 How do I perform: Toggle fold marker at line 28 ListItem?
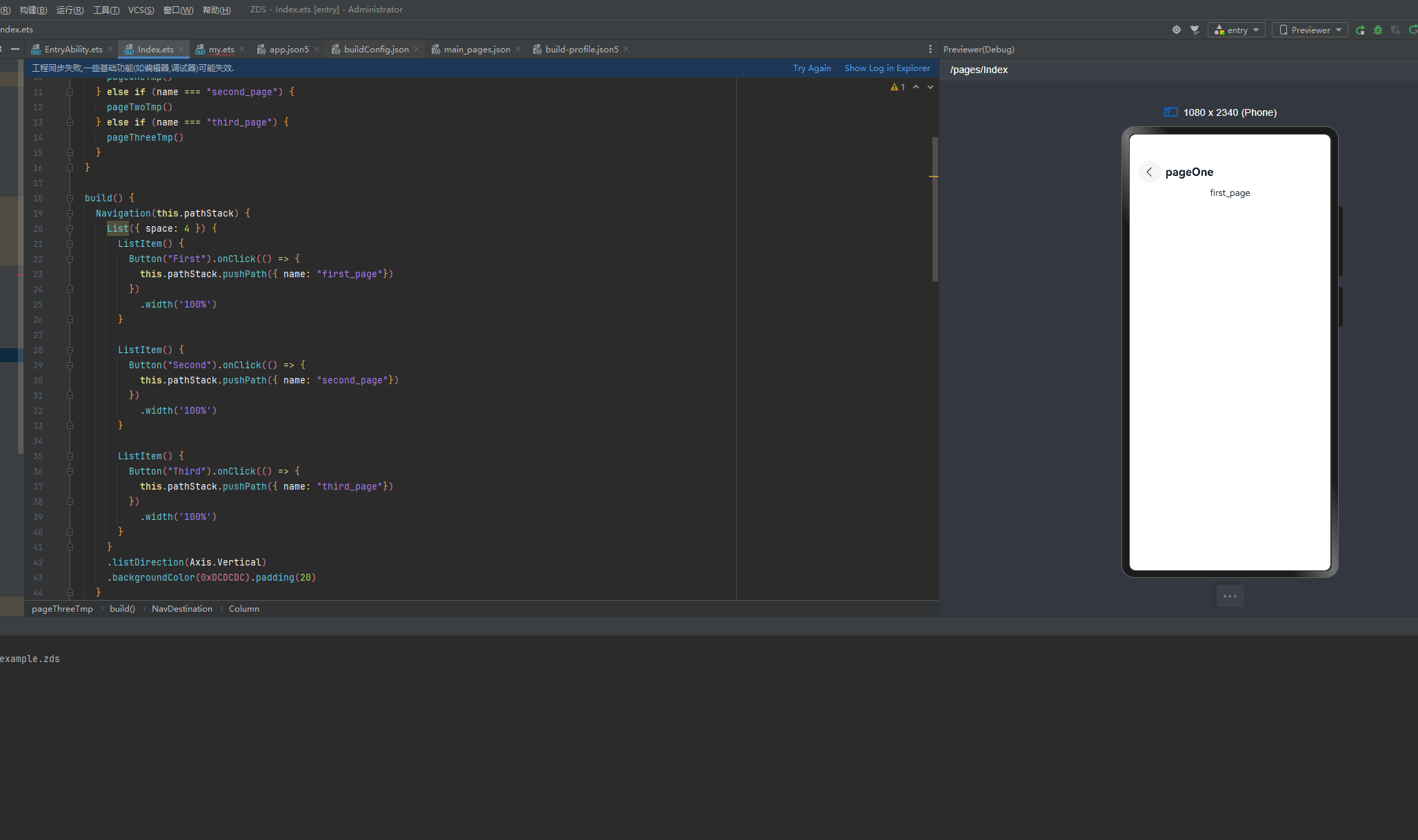(x=70, y=350)
